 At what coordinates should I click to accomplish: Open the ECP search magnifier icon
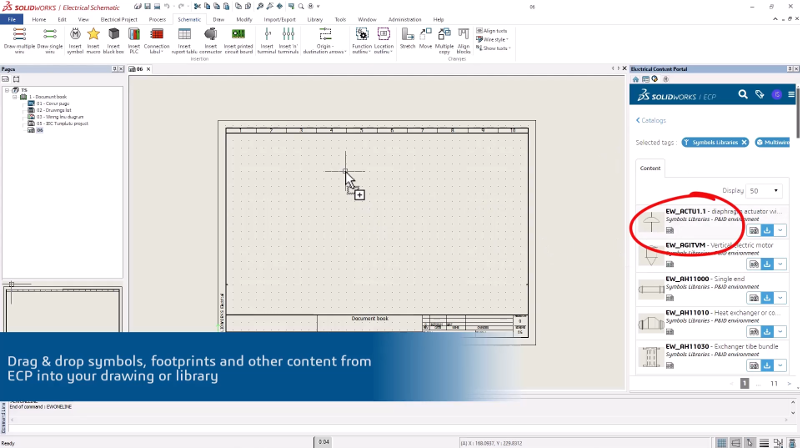743,94
